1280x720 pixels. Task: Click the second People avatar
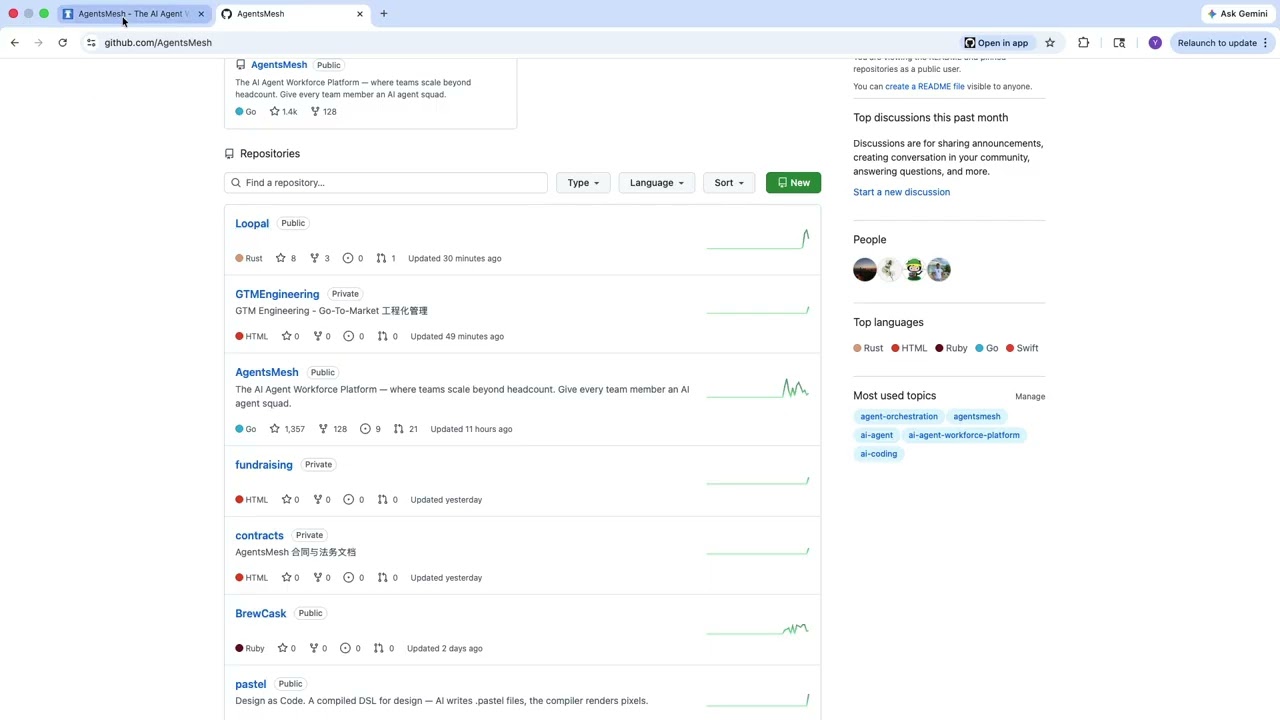[x=889, y=270]
